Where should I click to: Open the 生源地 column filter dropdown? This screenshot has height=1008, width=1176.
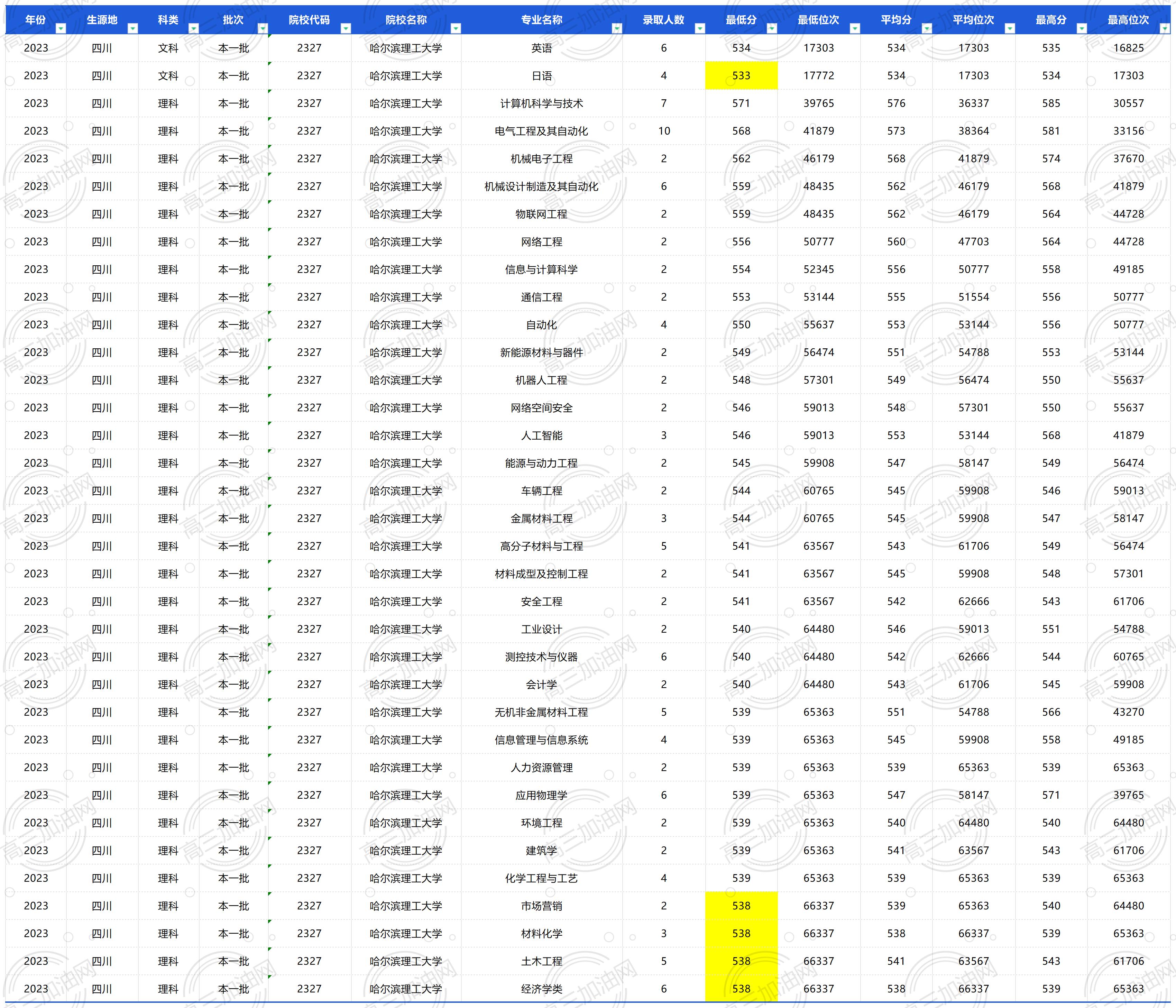(x=133, y=28)
